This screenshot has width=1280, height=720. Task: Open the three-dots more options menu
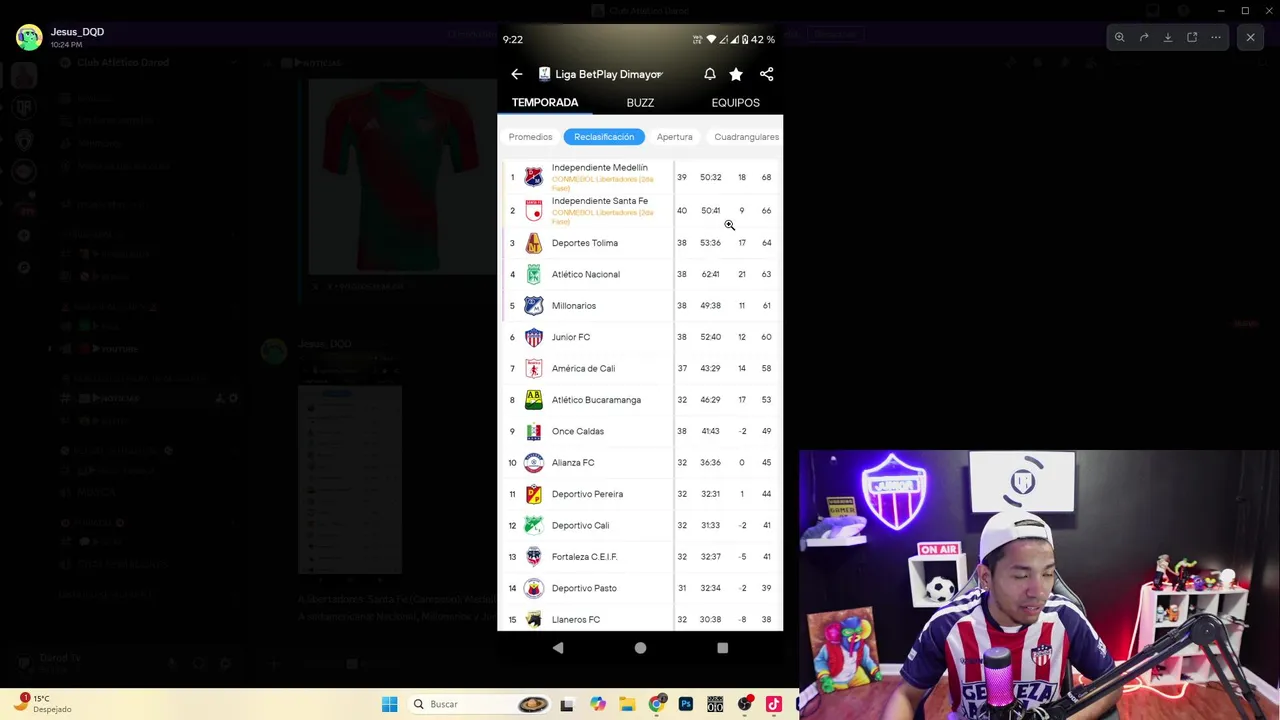pyautogui.click(x=1216, y=38)
